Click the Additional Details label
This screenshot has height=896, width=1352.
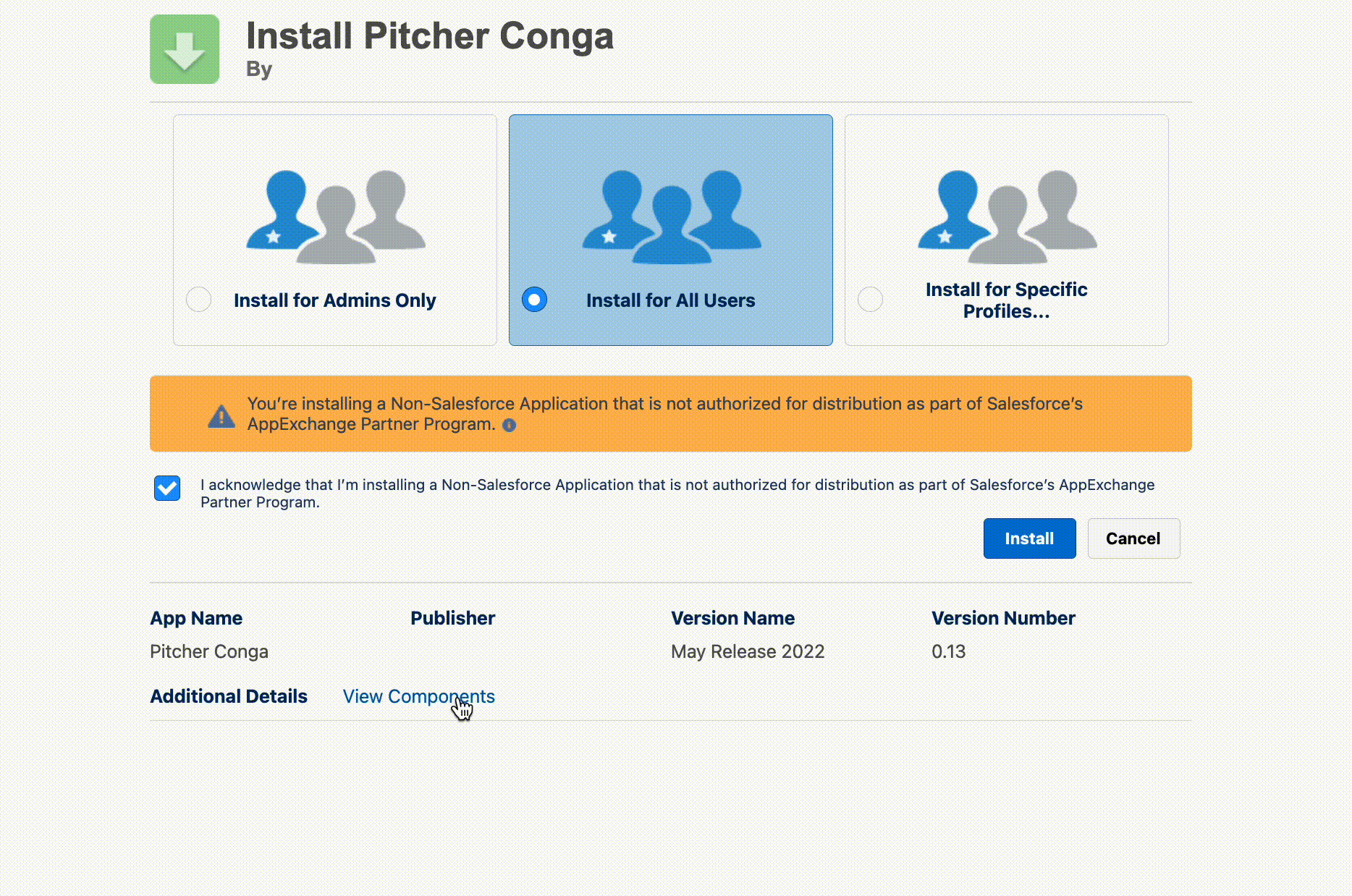coord(229,696)
